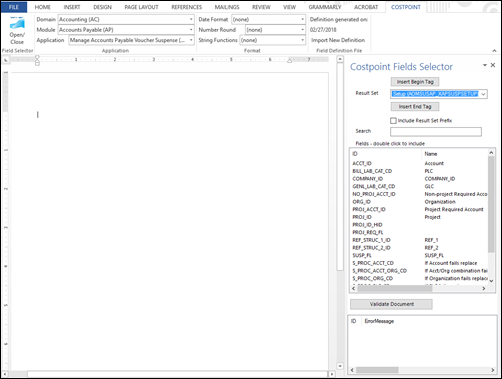Screen dimensions: 502x379
Task: Click in the Search field
Action: coord(436,132)
